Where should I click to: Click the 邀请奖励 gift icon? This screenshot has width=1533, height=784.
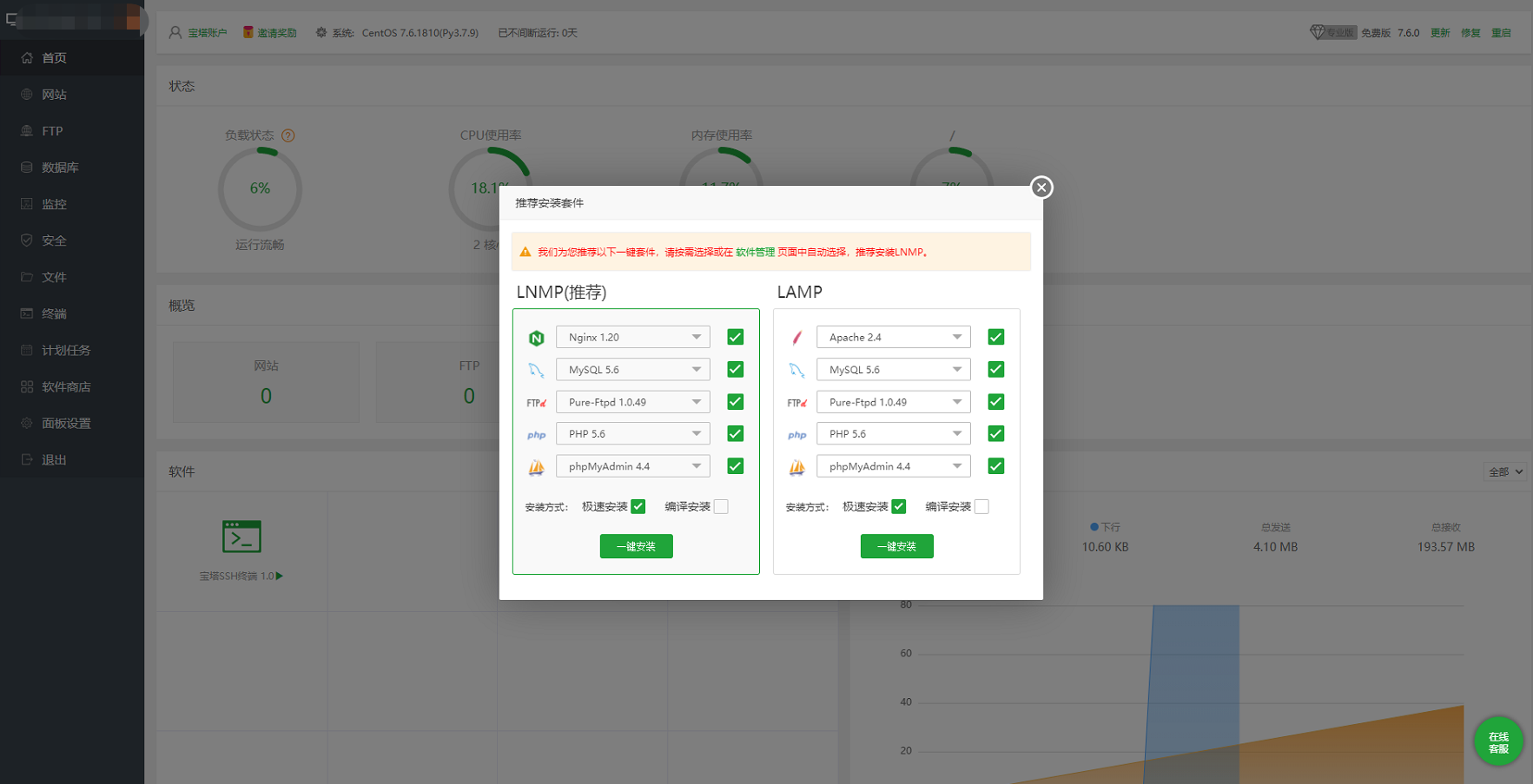point(248,32)
